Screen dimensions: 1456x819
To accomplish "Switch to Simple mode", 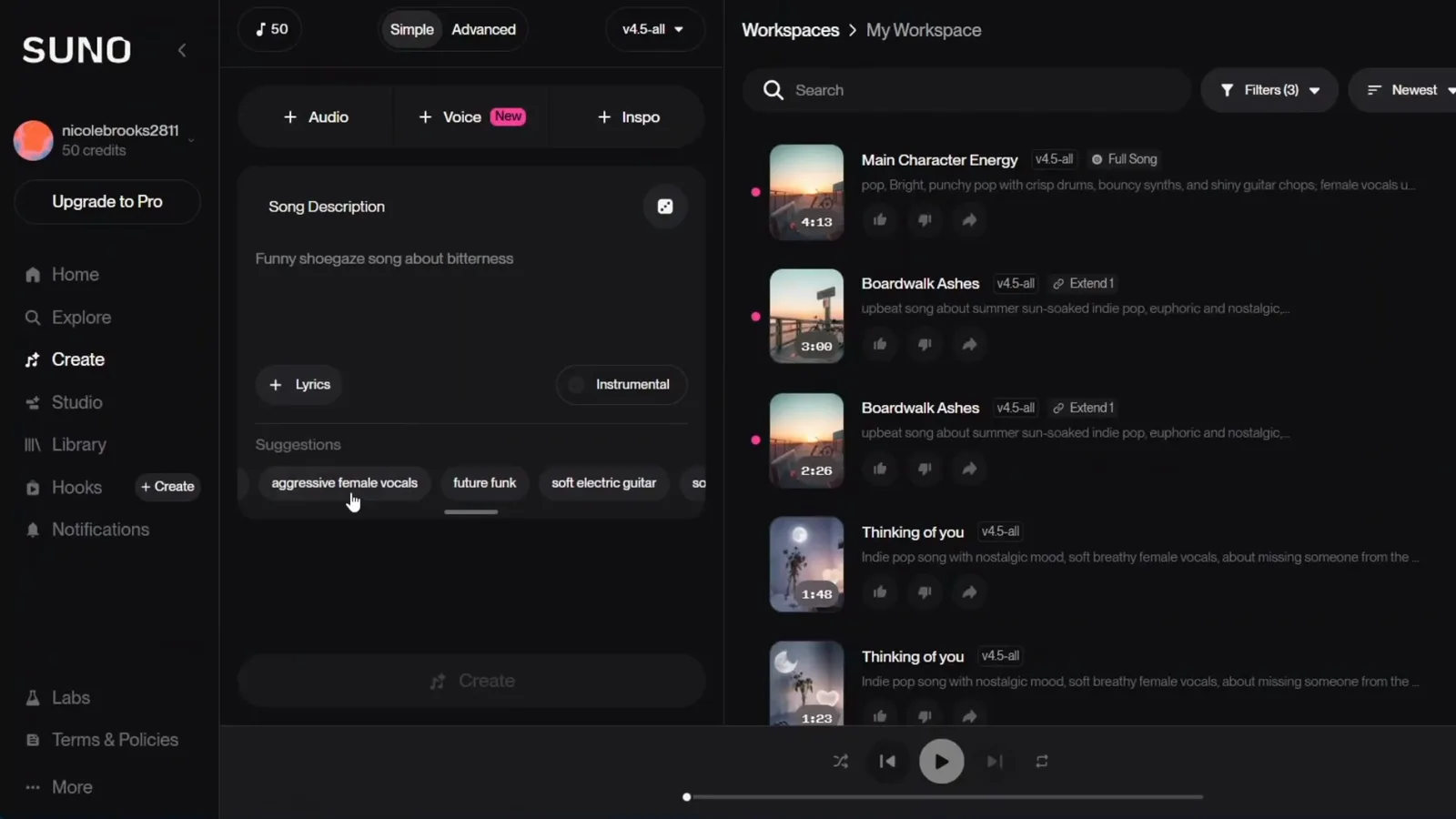I will [x=411, y=29].
